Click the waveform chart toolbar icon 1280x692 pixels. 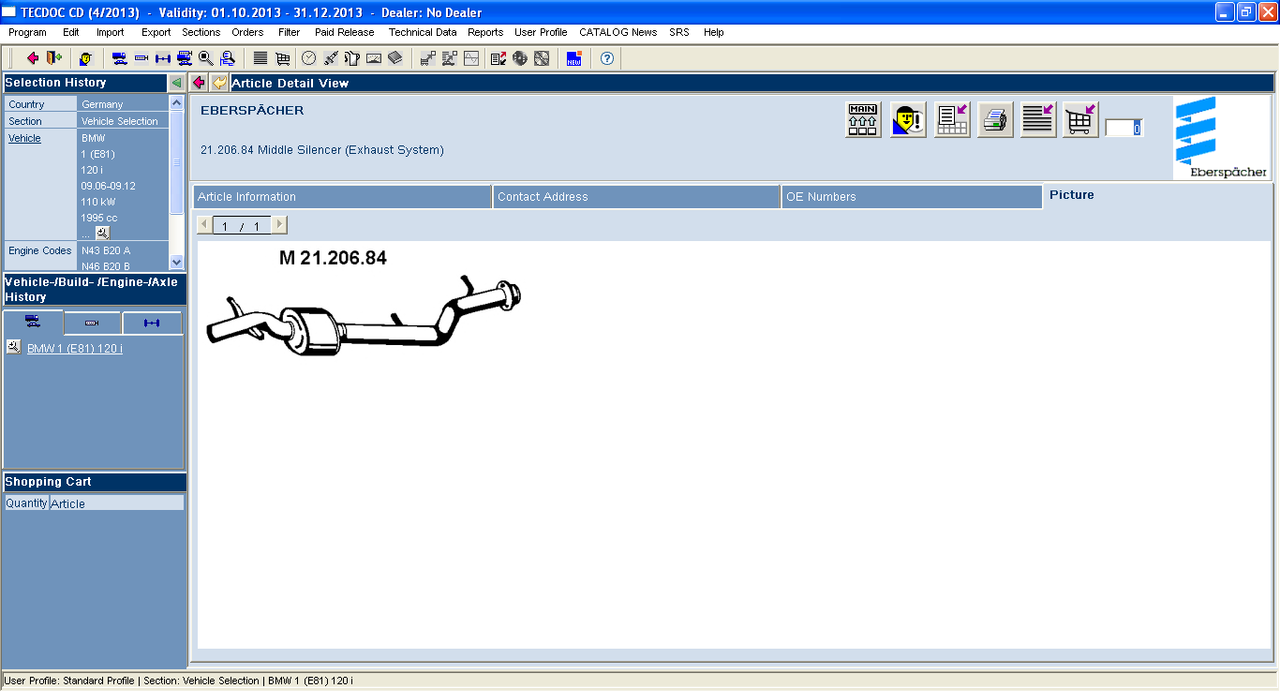point(471,58)
